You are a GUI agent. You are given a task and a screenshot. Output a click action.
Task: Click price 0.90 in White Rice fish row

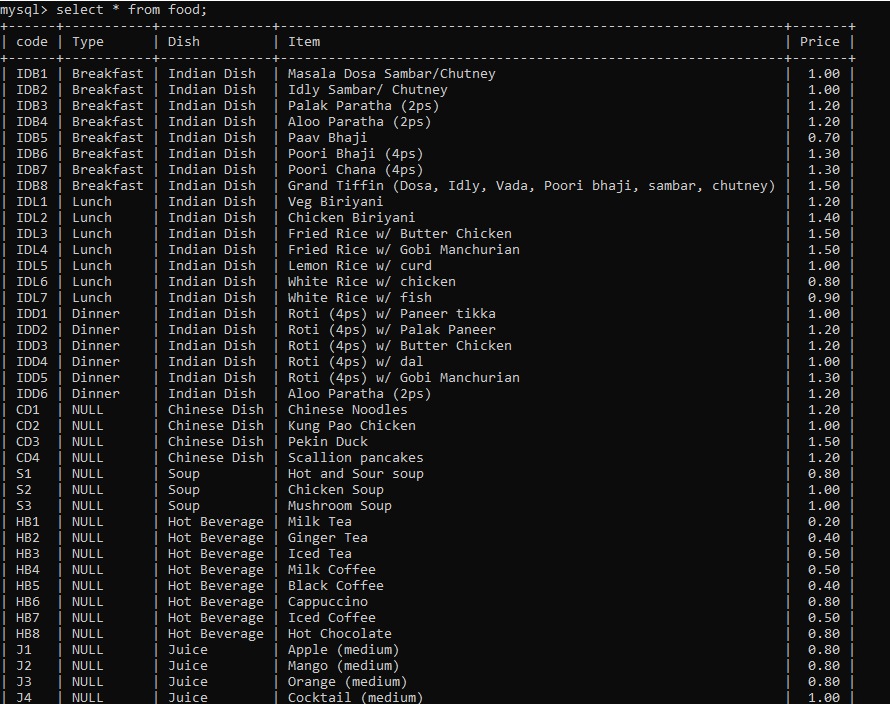824,297
